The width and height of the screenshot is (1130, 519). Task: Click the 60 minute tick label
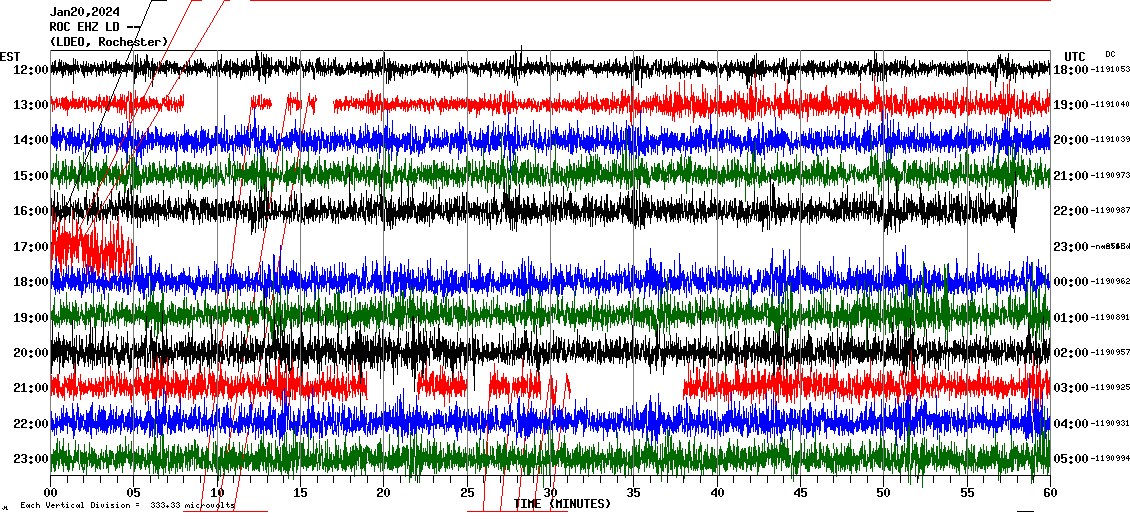pyautogui.click(x=1050, y=493)
